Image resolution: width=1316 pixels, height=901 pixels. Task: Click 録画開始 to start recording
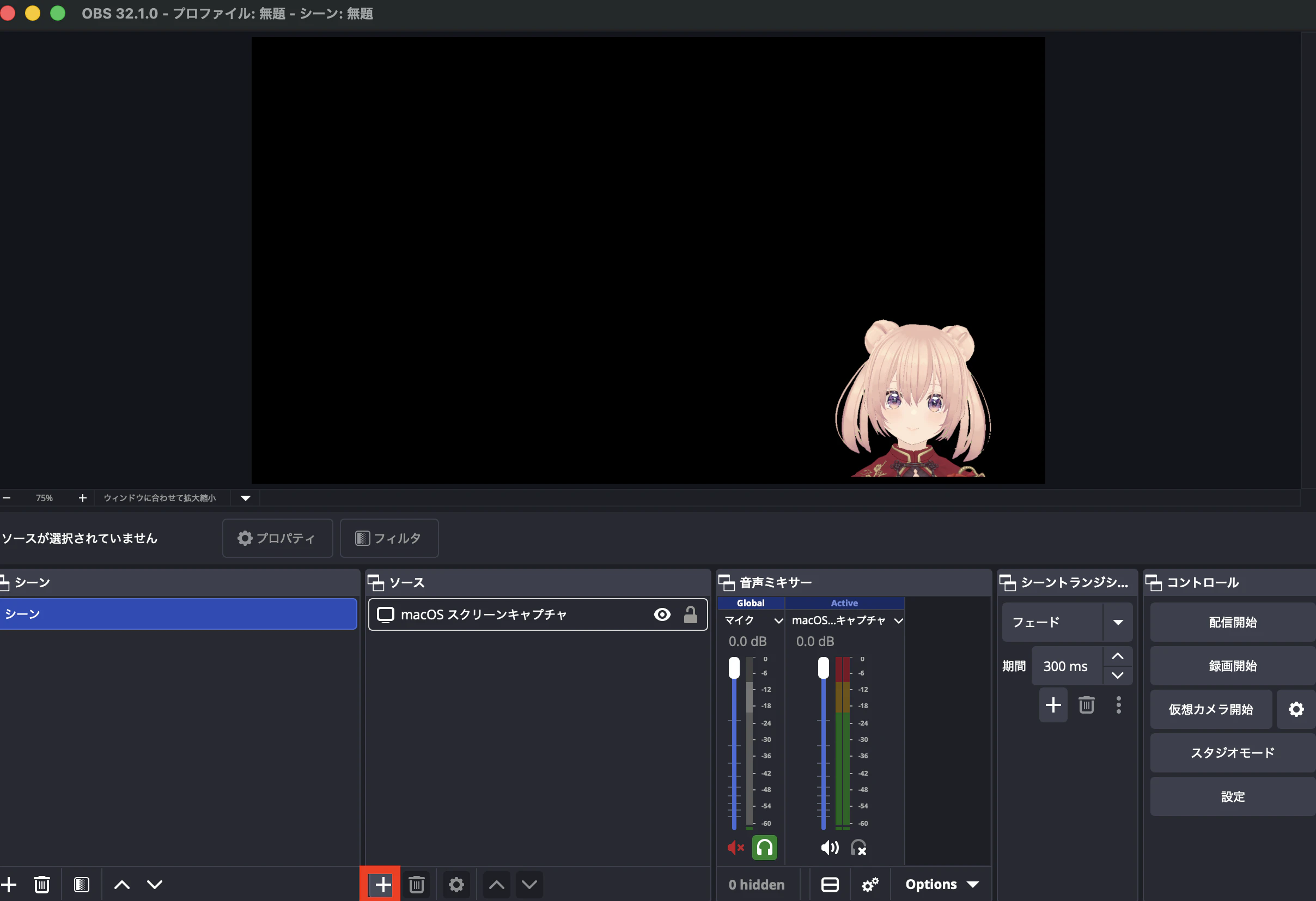click(1233, 666)
